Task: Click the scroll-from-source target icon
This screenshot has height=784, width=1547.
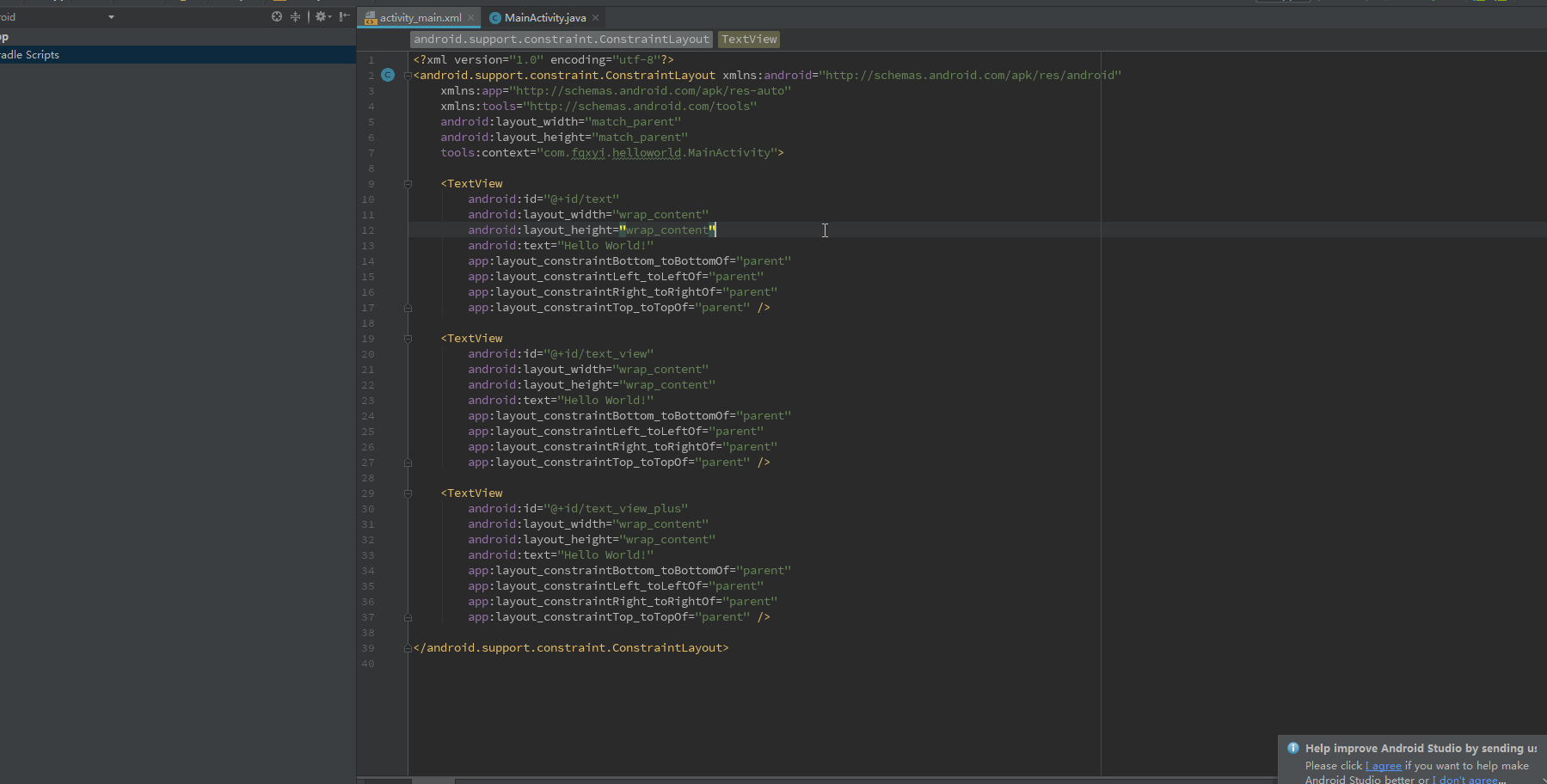Action: 277,16
